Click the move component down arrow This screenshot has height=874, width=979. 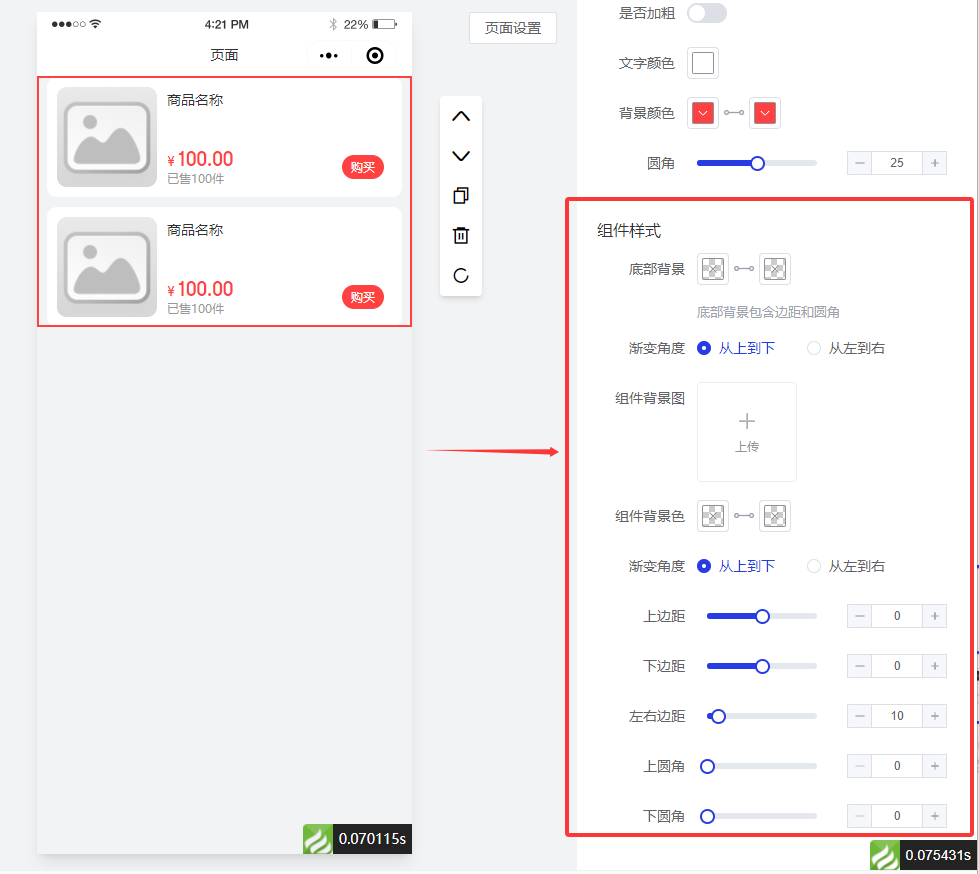click(460, 156)
